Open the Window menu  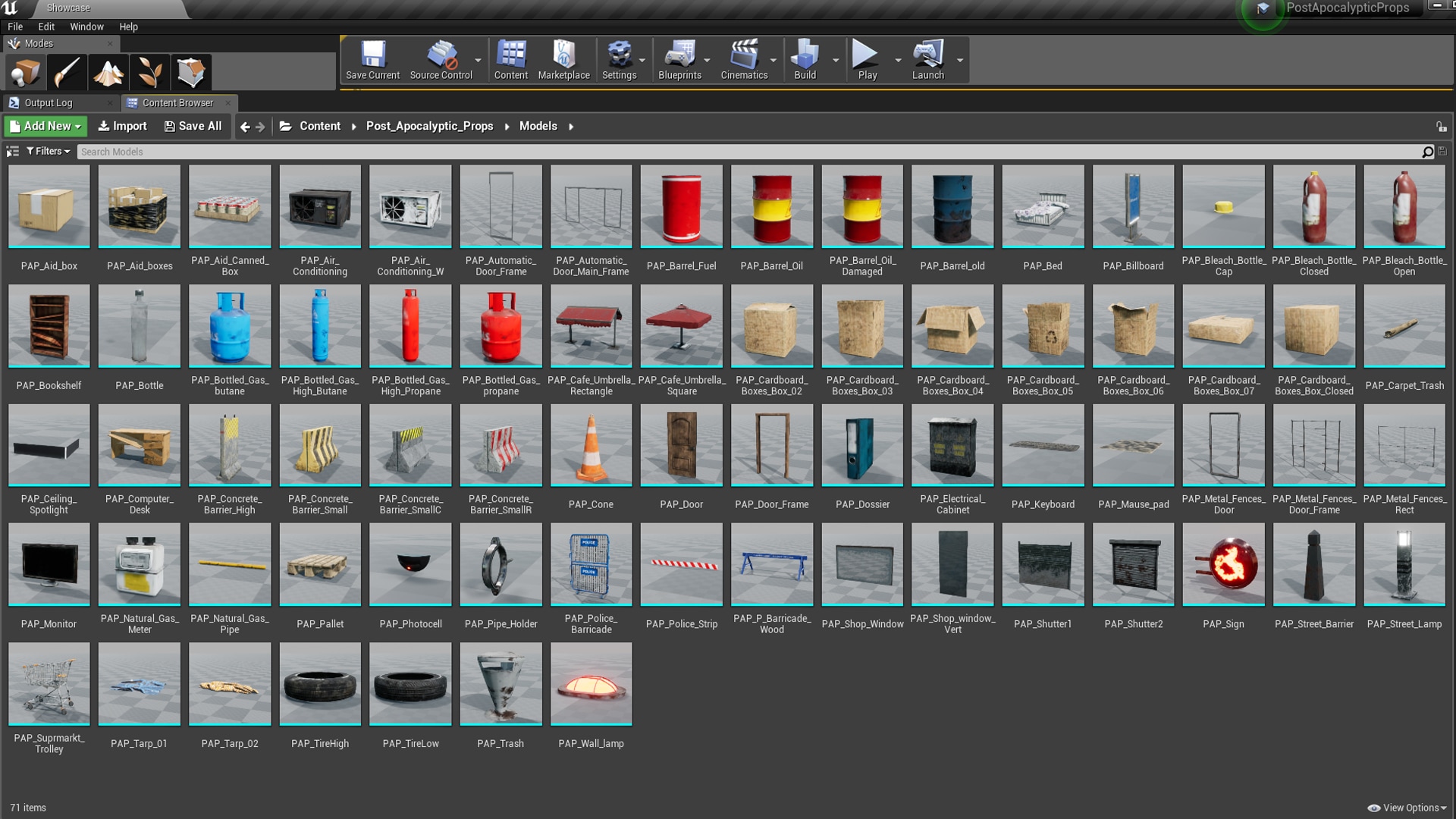click(x=86, y=27)
